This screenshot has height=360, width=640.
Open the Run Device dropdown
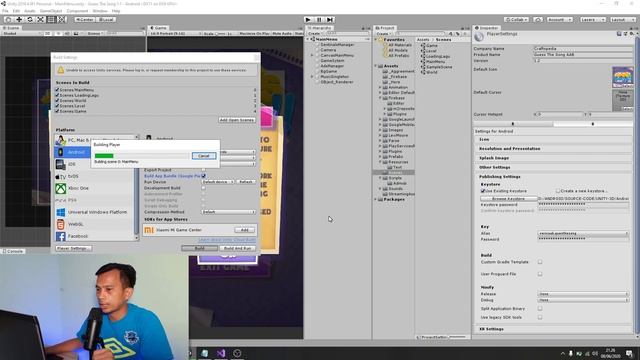pos(218,182)
